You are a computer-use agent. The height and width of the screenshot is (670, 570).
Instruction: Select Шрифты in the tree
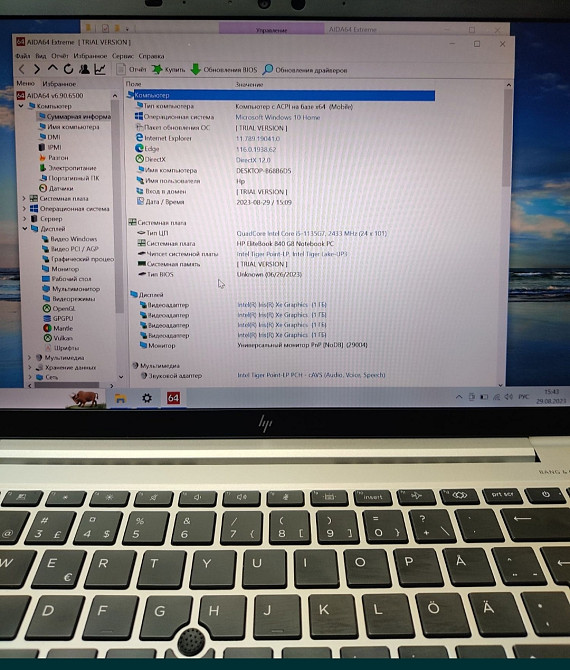click(62, 347)
